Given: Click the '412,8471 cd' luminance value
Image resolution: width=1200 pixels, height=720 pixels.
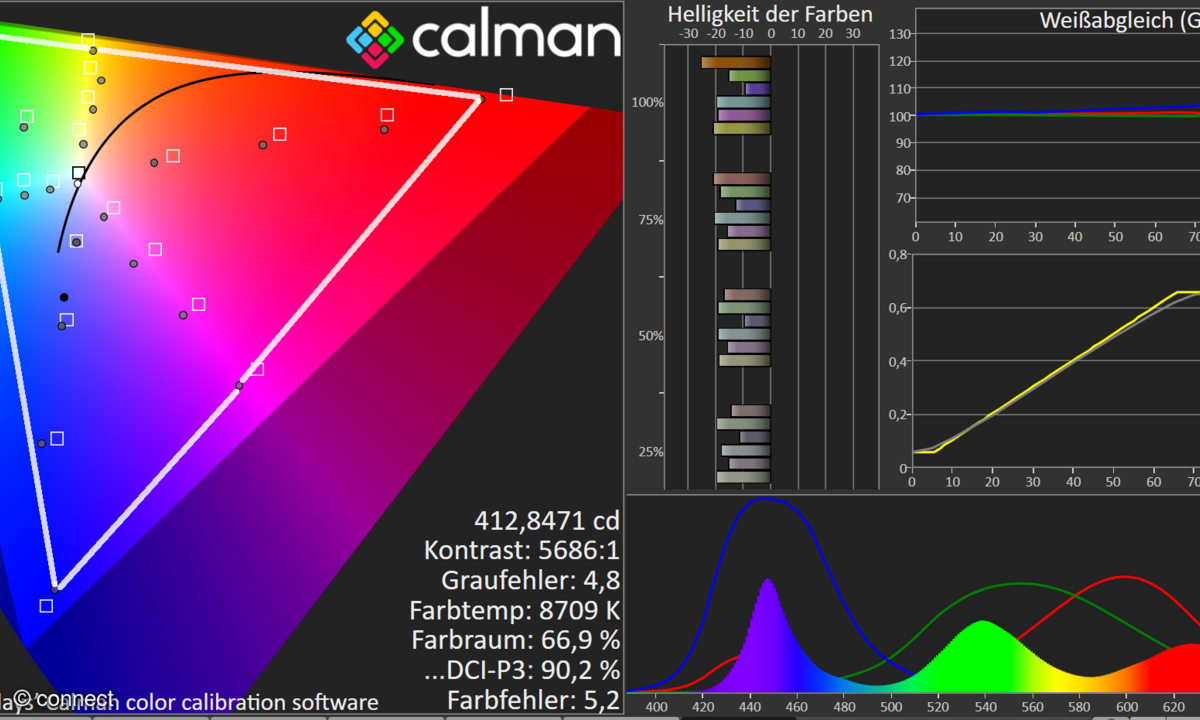Looking at the screenshot, I should 546,521.
